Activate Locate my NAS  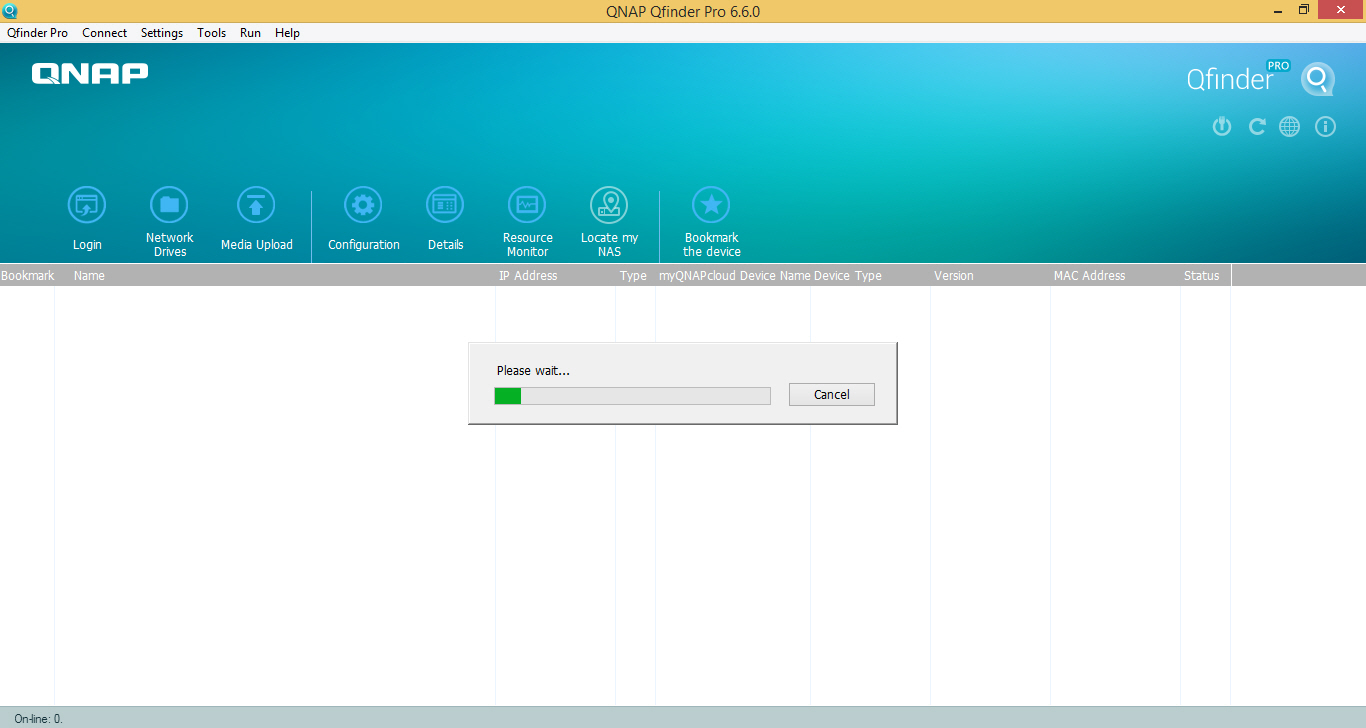pyautogui.click(x=610, y=204)
